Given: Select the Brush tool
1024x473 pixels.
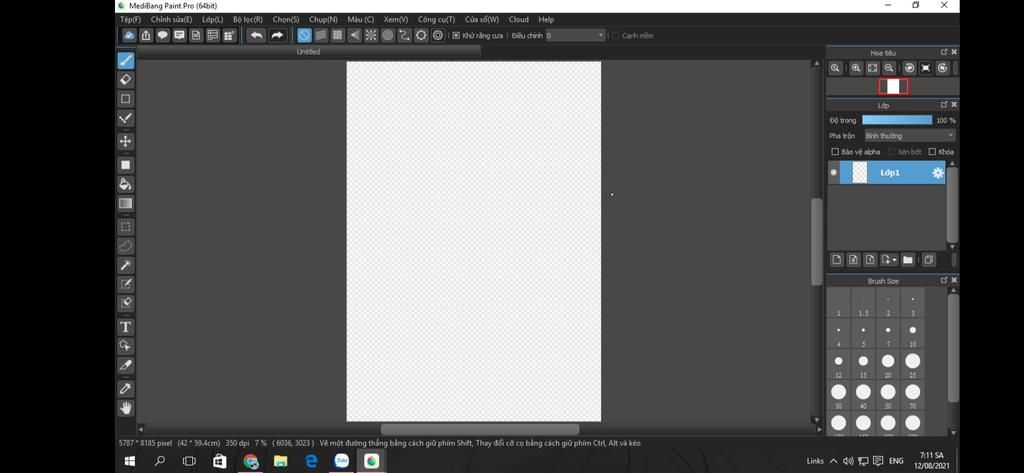Looking at the screenshot, I should point(125,61).
